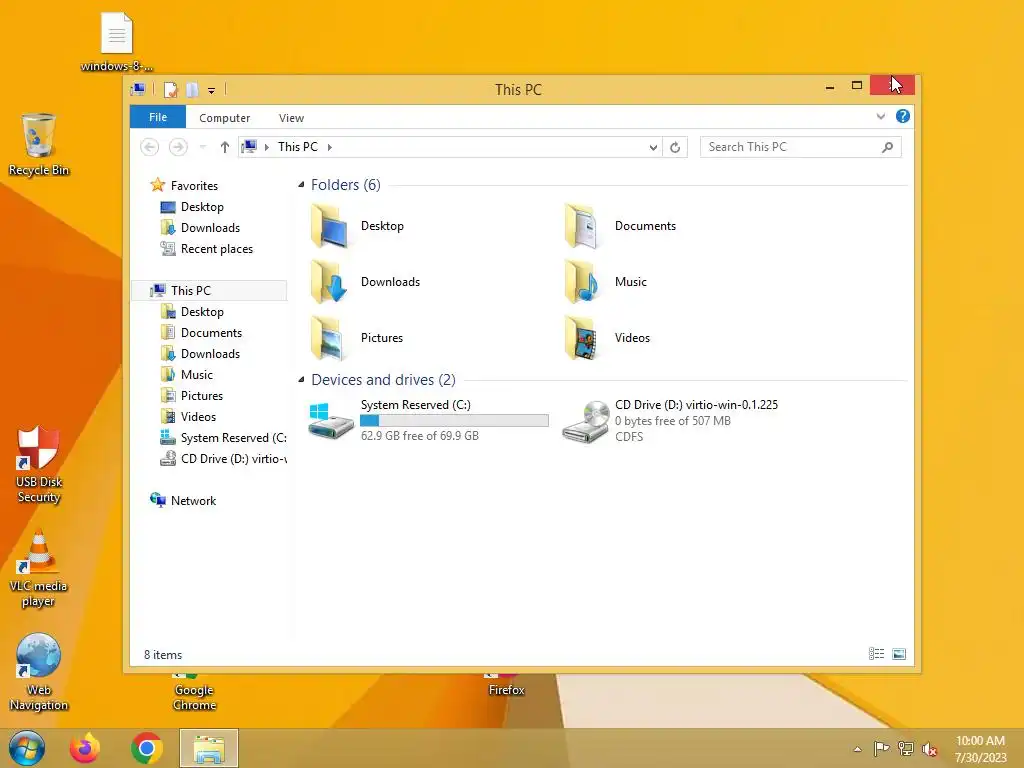Image resolution: width=1024 pixels, height=768 pixels.
Task: Select the VLC media player desktop shortcut
Action: point(39,569)
